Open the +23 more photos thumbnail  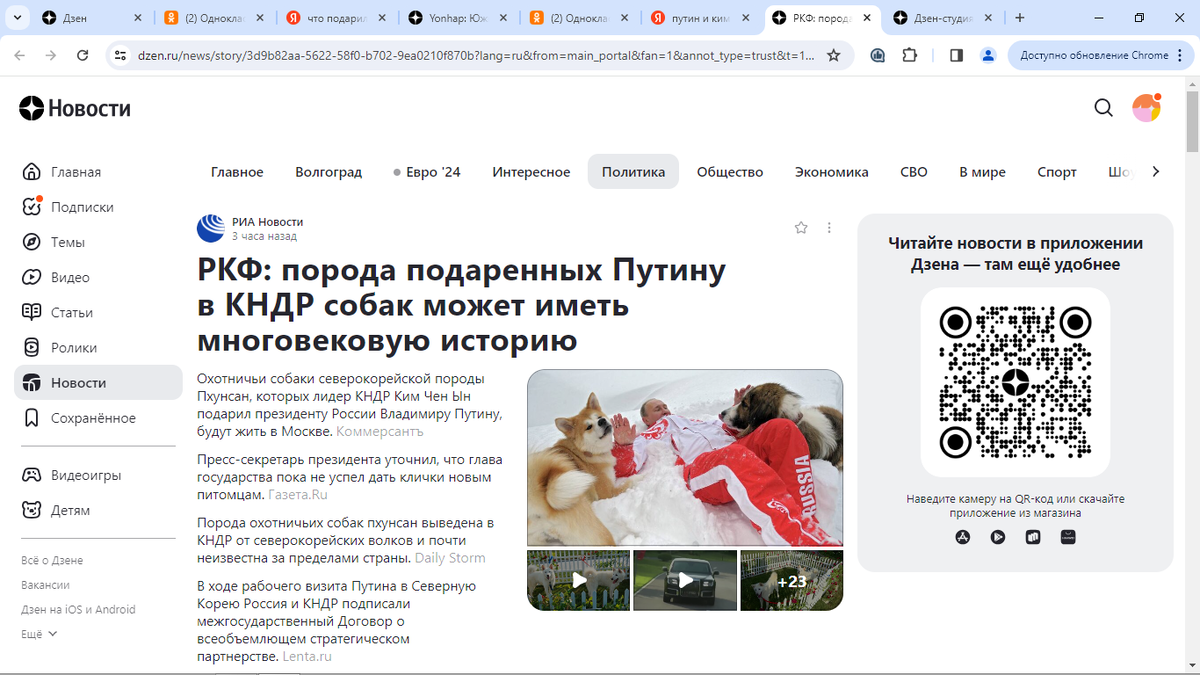[x=791, y=580]
